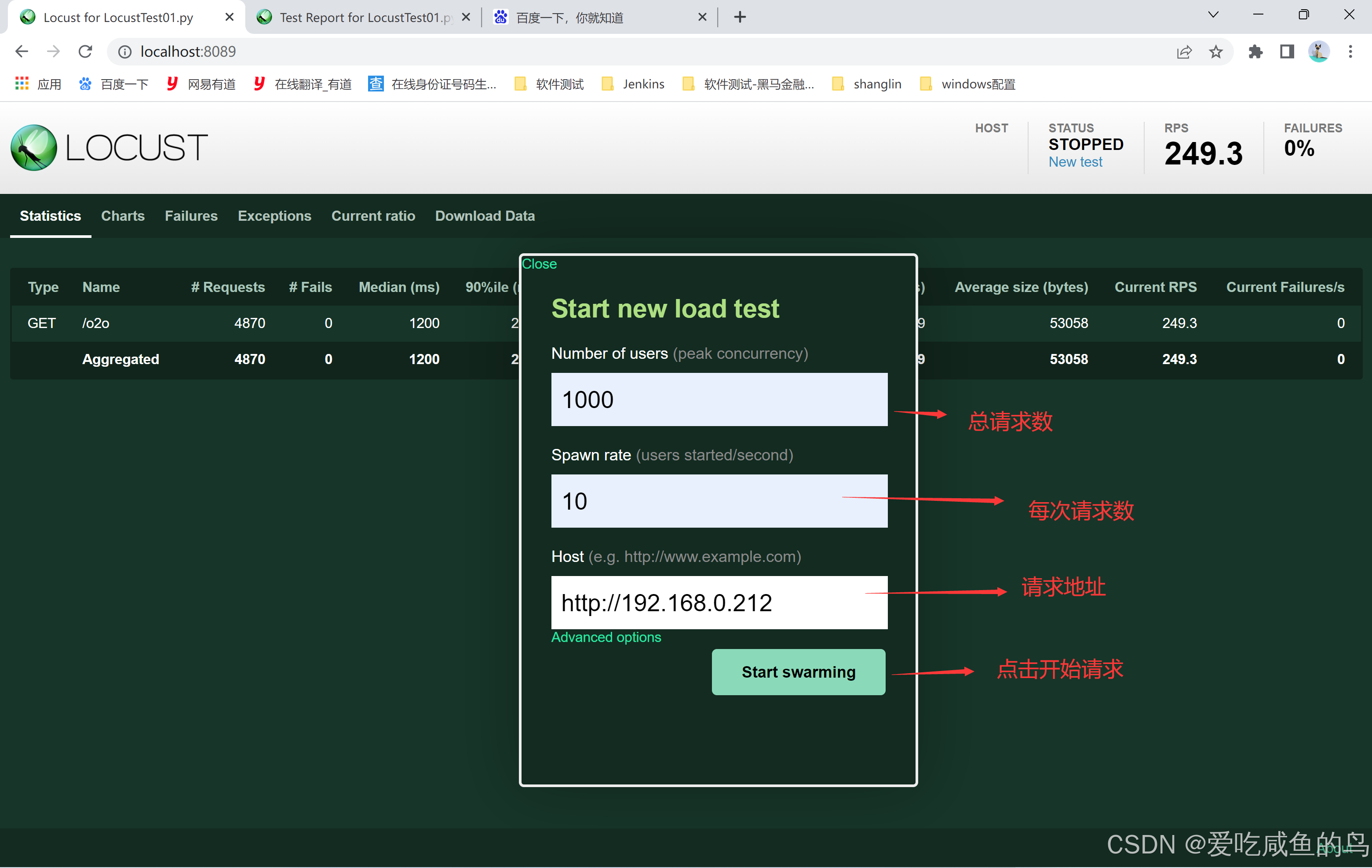
Task: Expand the Advanced options section
Action: click(606, 637)
